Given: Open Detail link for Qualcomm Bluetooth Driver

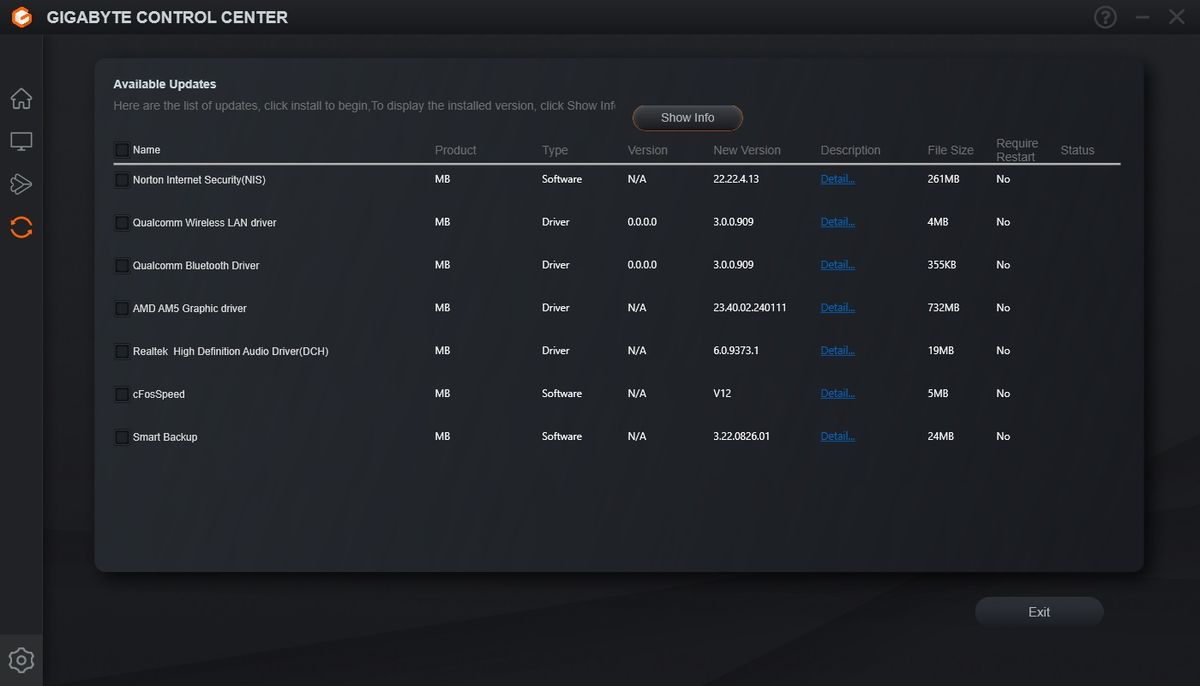Looking at the screenshot, I should [x=837, y=265].
